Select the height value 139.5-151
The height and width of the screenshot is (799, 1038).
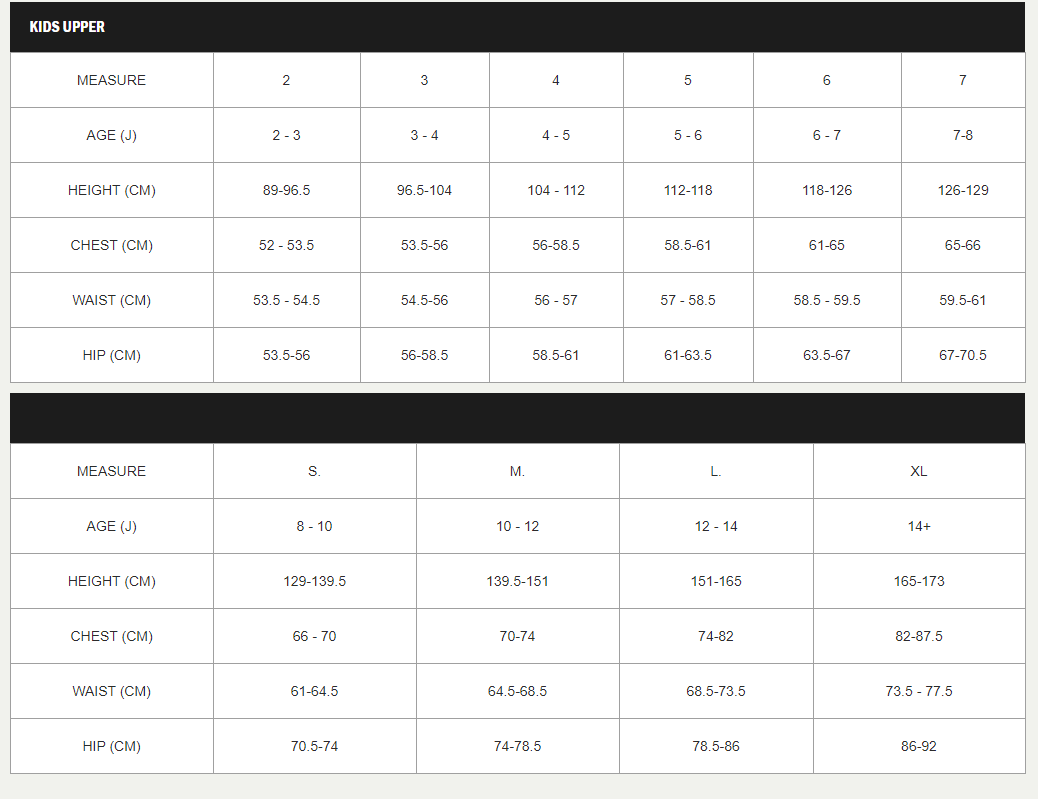click(517, 581)
